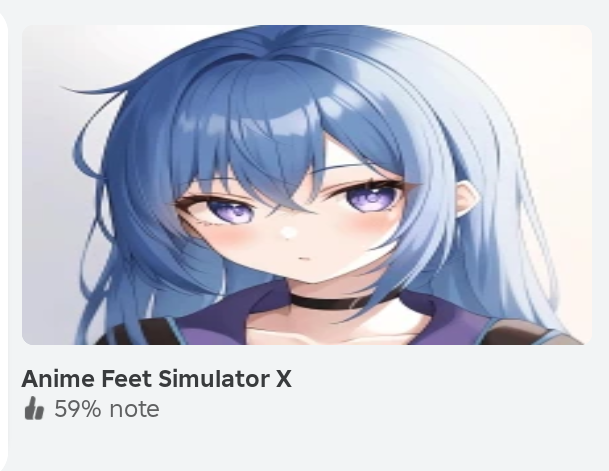Image resolution: width=609 pixels, height=471 pixels.
Task: Click the character's black choker in the thumbnail
Action: pos(342,301)
